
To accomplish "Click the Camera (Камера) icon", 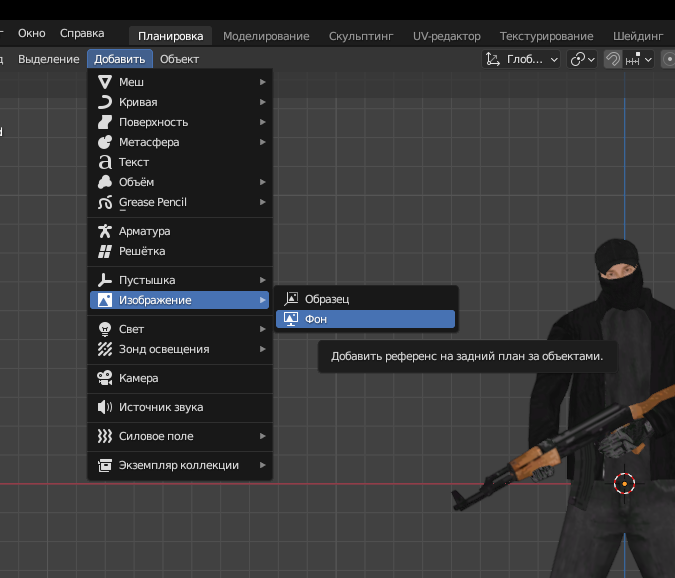I will tap(104, 378).
